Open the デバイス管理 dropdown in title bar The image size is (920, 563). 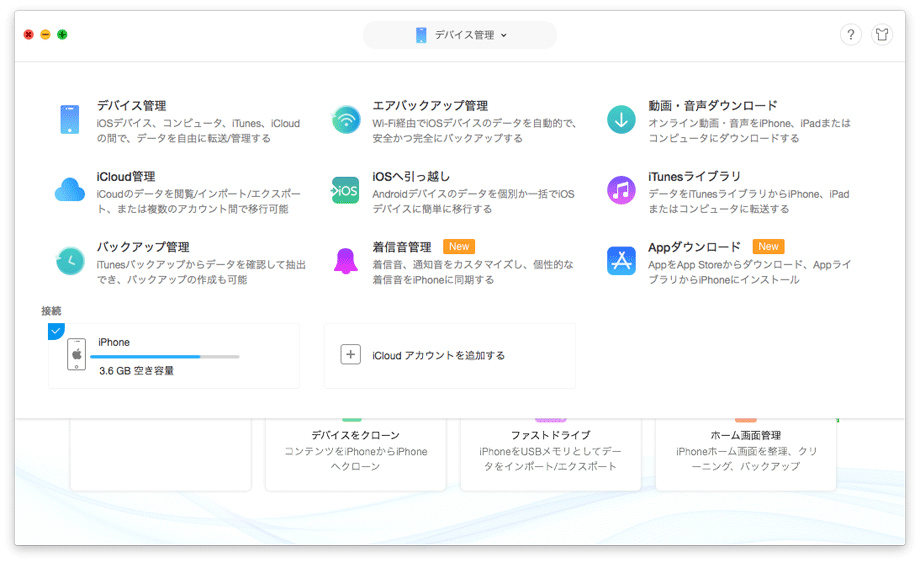tap(460, 35)
